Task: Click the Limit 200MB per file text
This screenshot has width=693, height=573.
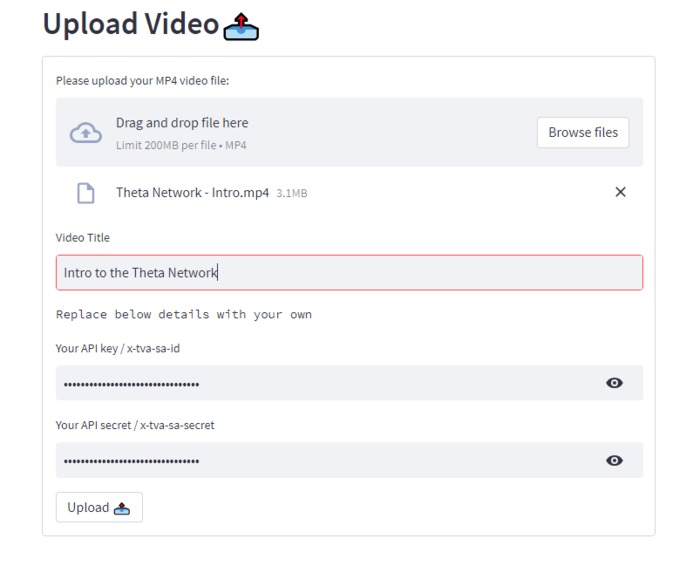Action: click(x=181, y=145)
